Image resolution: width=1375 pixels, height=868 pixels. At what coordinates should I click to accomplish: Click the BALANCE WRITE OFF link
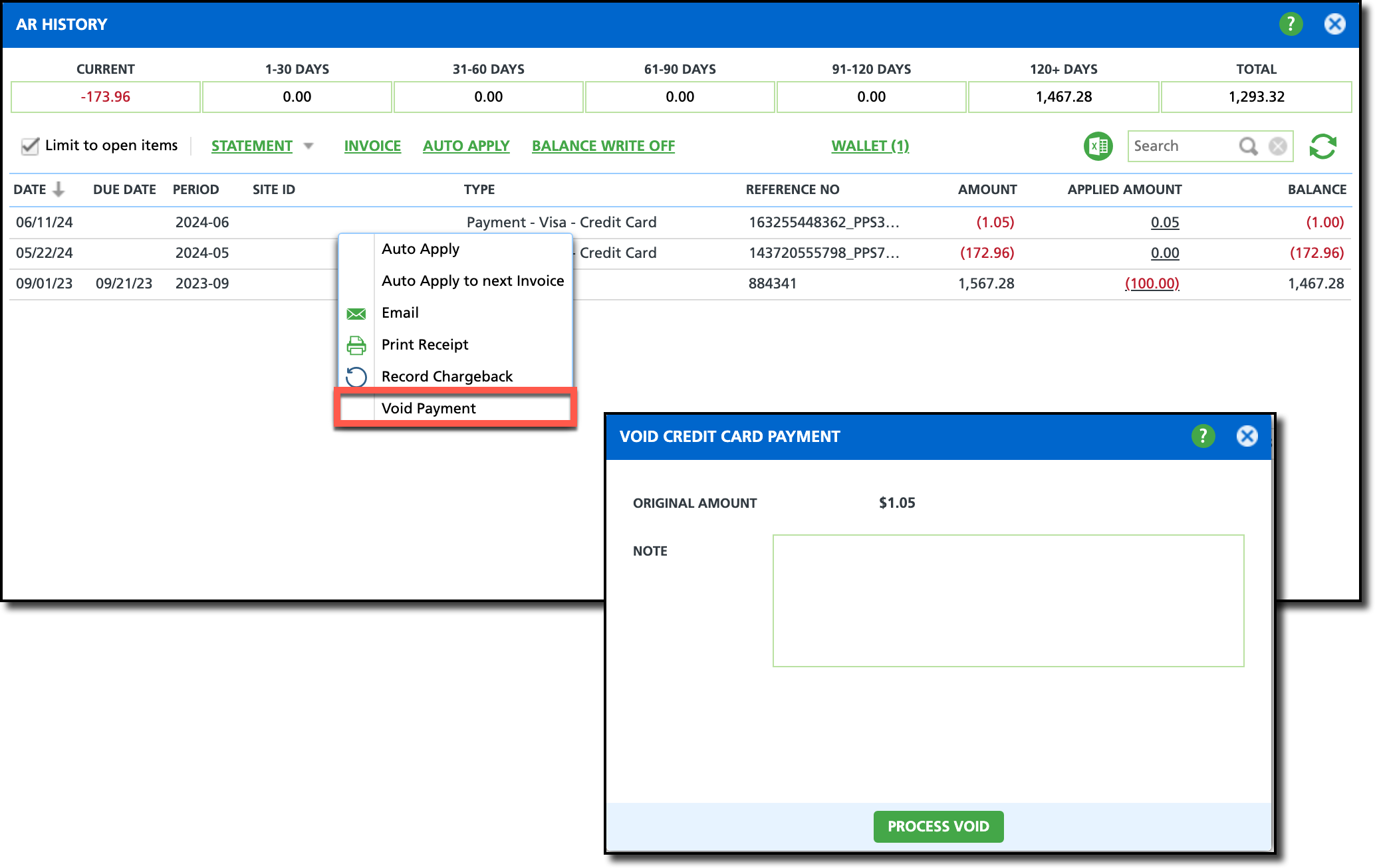tap(603, 146)
